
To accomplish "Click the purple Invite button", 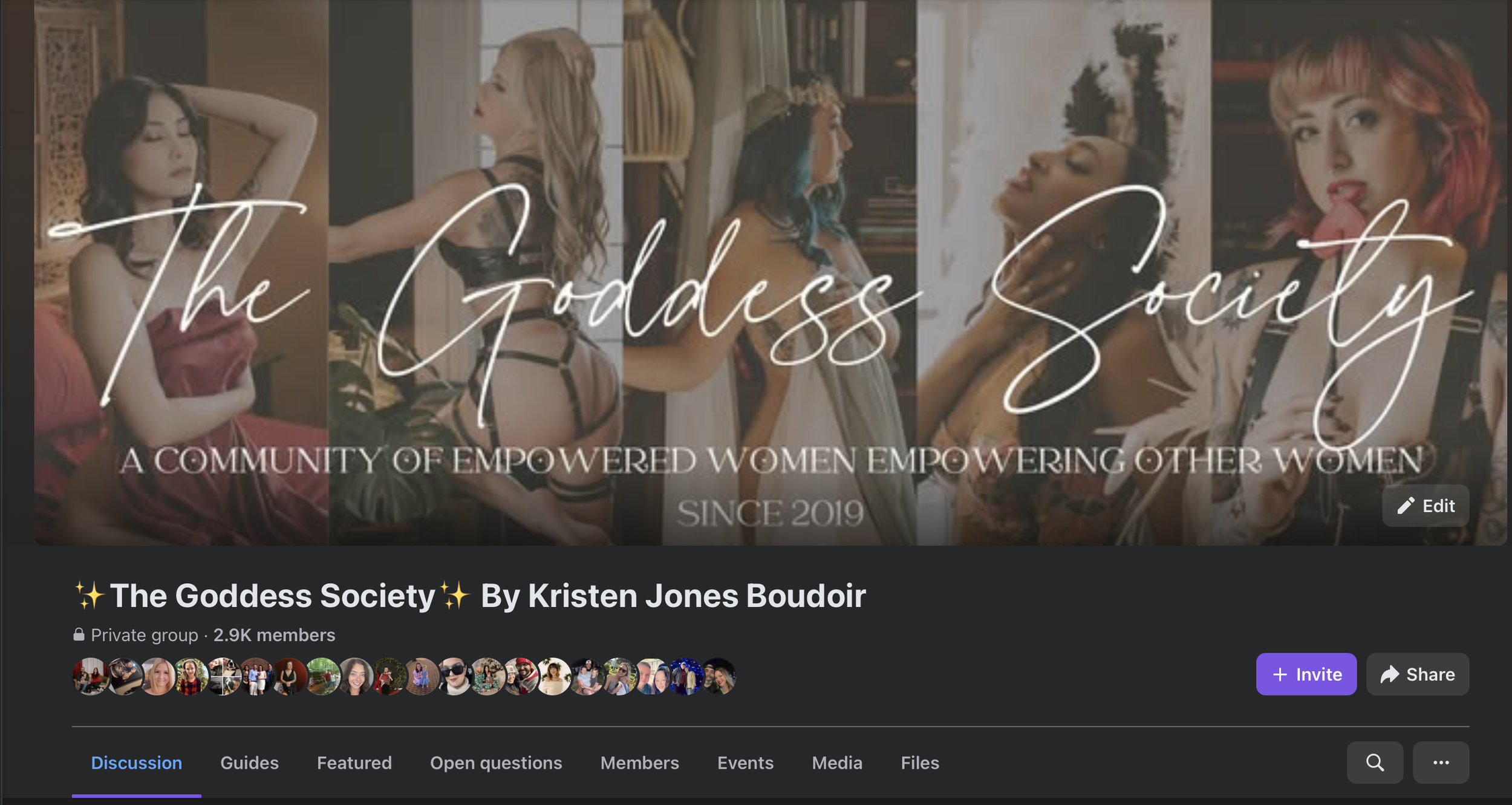I will [1306, 674].
